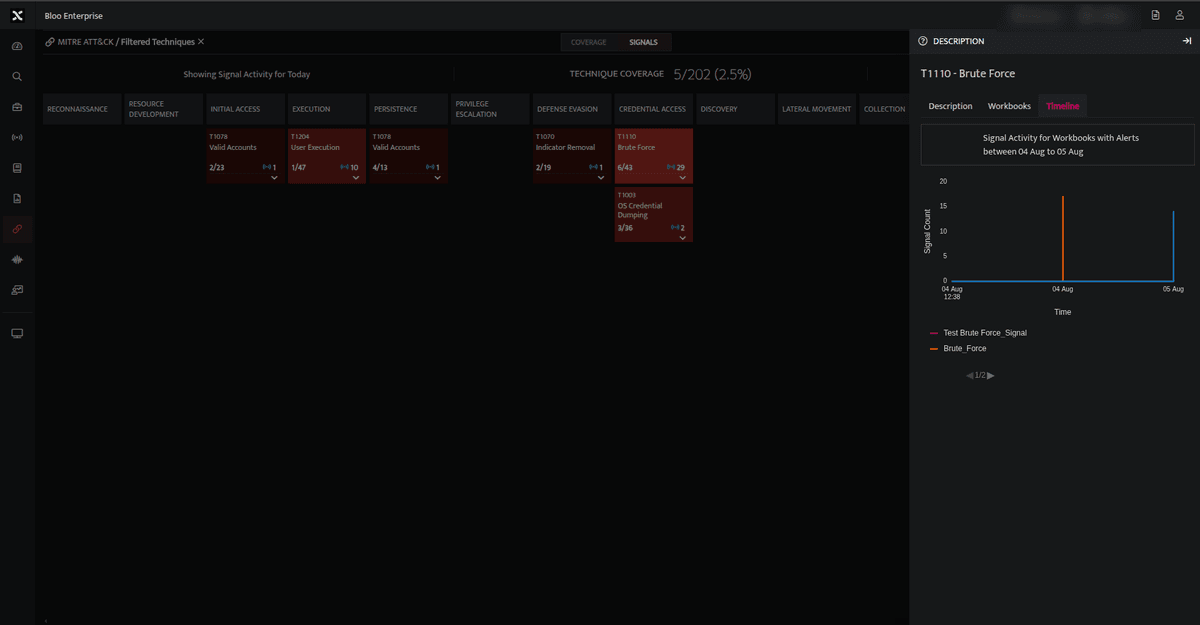Go to MITRE ATT&CK breadcrumb link
Image resolution: width=1200 pixels, height=625 pixels.
(85, 42)
